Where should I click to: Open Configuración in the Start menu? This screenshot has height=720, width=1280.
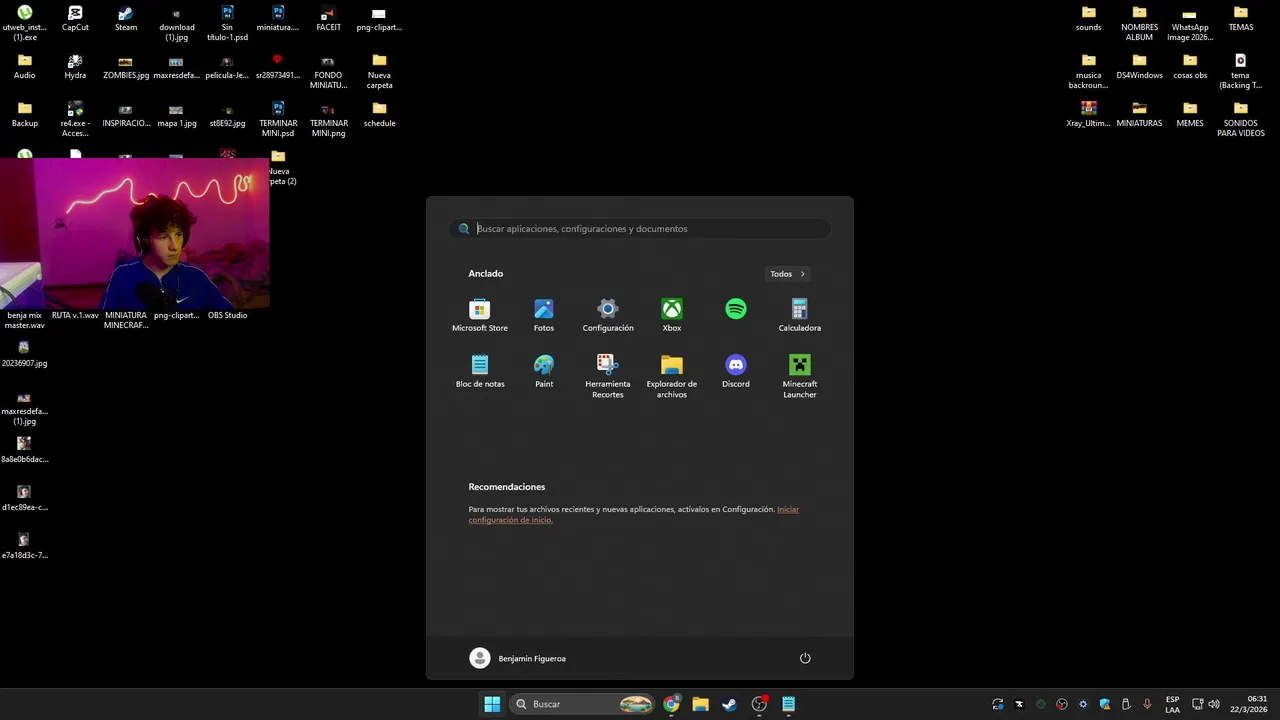point(608,315)
